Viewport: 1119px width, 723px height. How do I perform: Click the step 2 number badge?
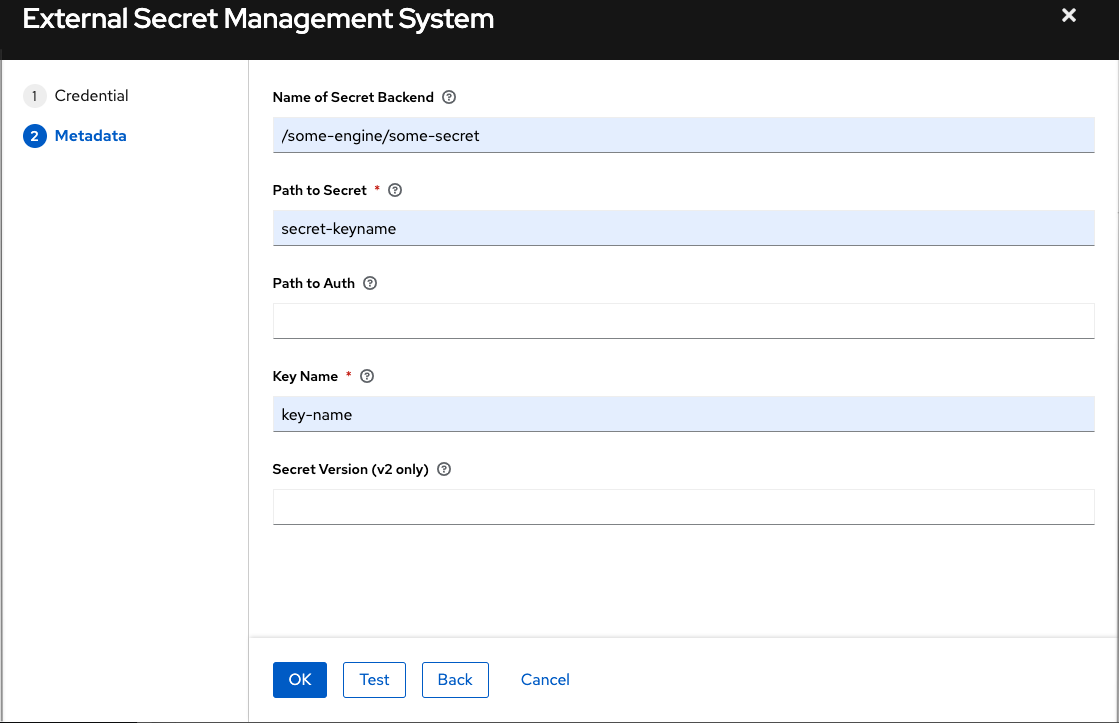(x=34, y=136)
